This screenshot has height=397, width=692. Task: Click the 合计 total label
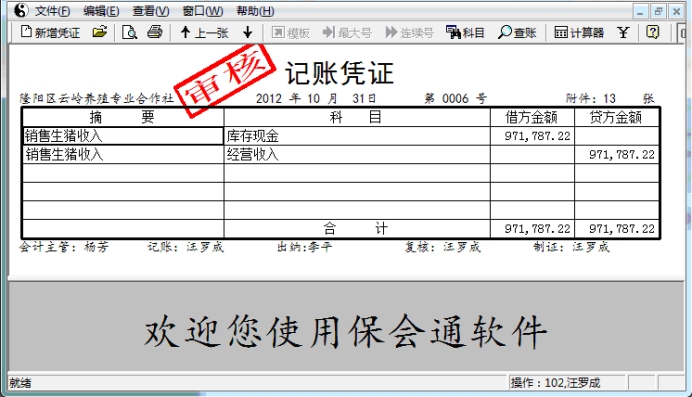(356, 228)
